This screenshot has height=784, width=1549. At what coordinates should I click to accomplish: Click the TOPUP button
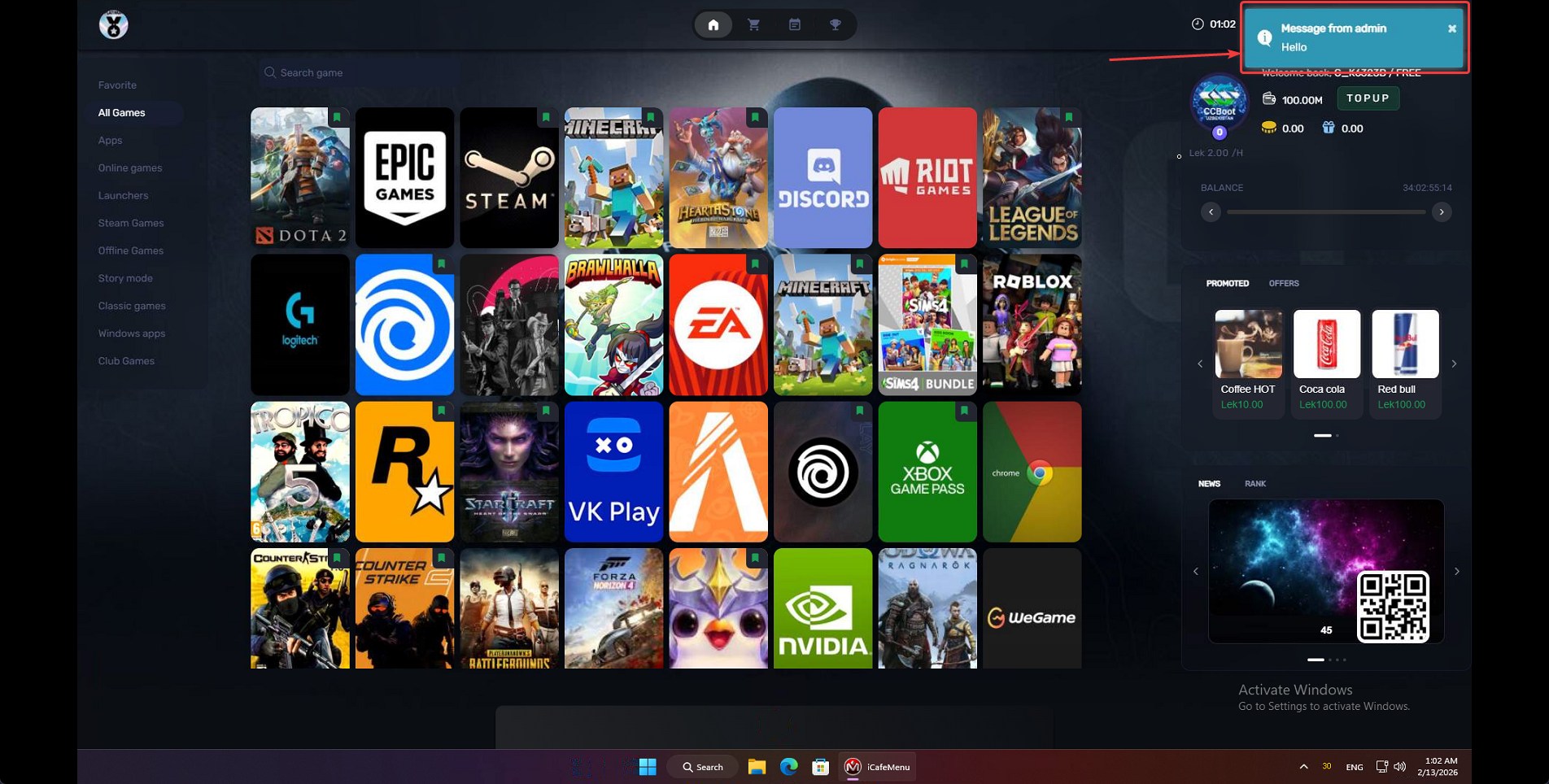point(1368,98)
